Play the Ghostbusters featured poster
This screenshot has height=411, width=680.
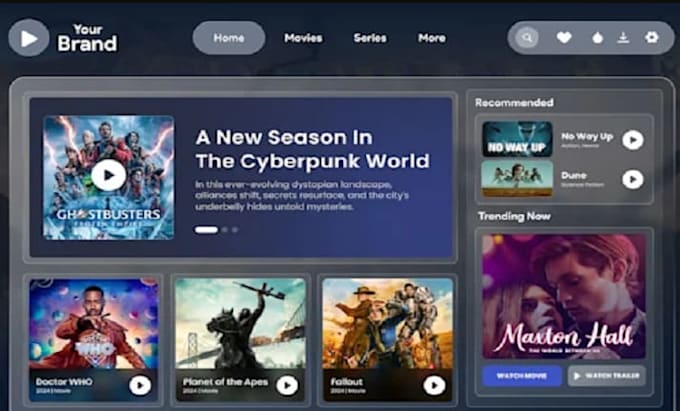(108, 175)
